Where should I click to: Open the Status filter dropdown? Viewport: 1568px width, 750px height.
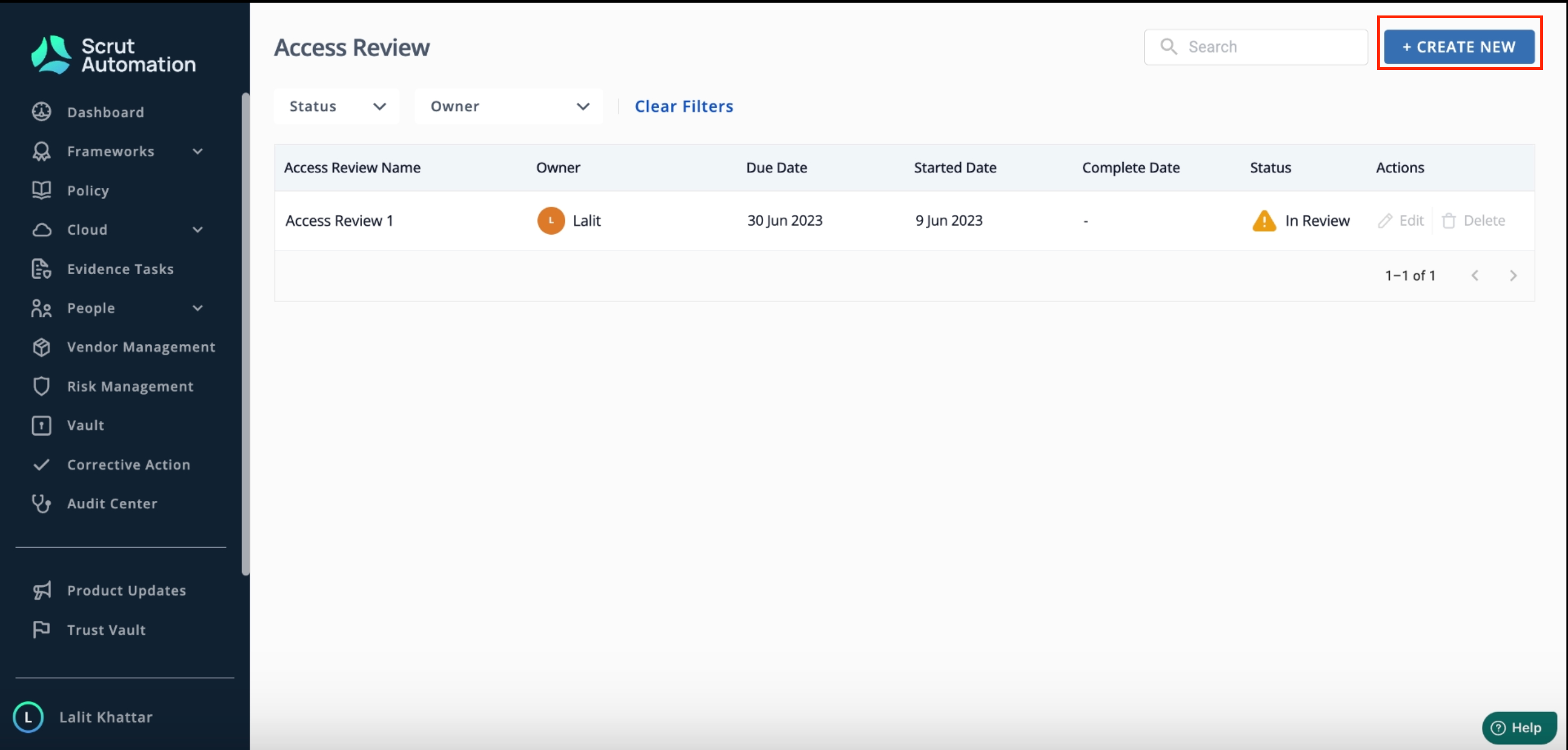[x=337, y=107]
